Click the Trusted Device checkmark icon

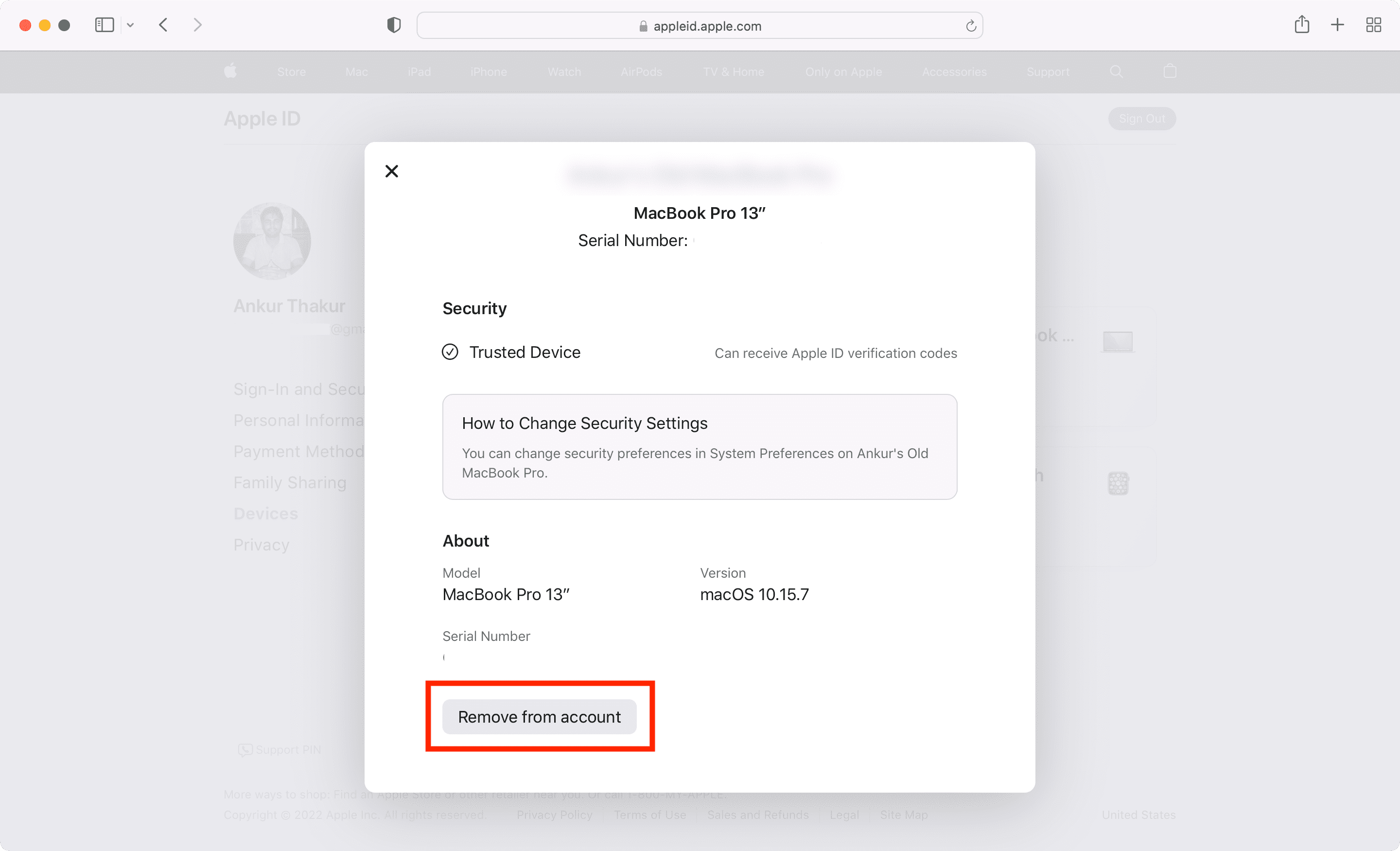[x=450, y=352]
